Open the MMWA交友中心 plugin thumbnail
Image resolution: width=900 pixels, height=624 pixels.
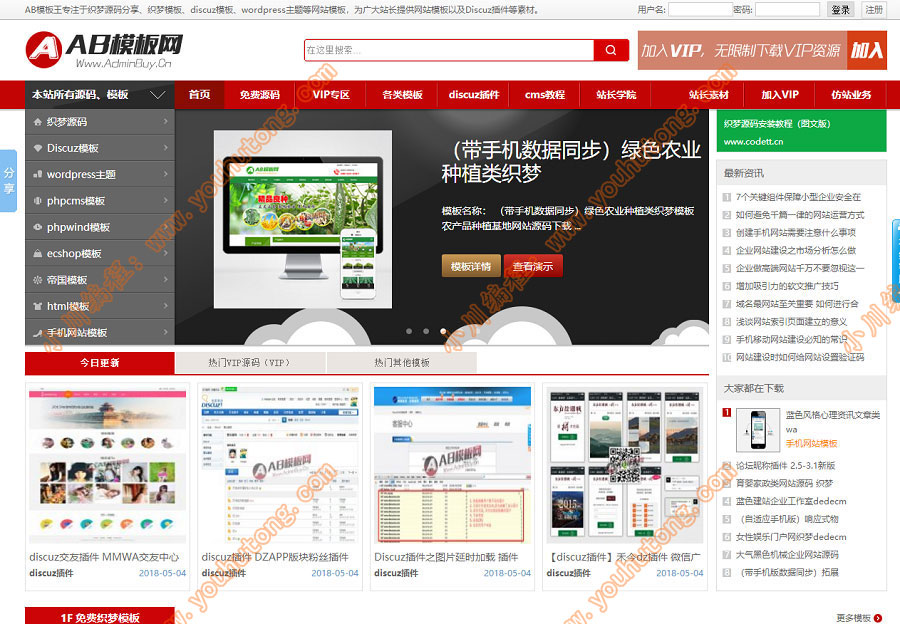108,466
